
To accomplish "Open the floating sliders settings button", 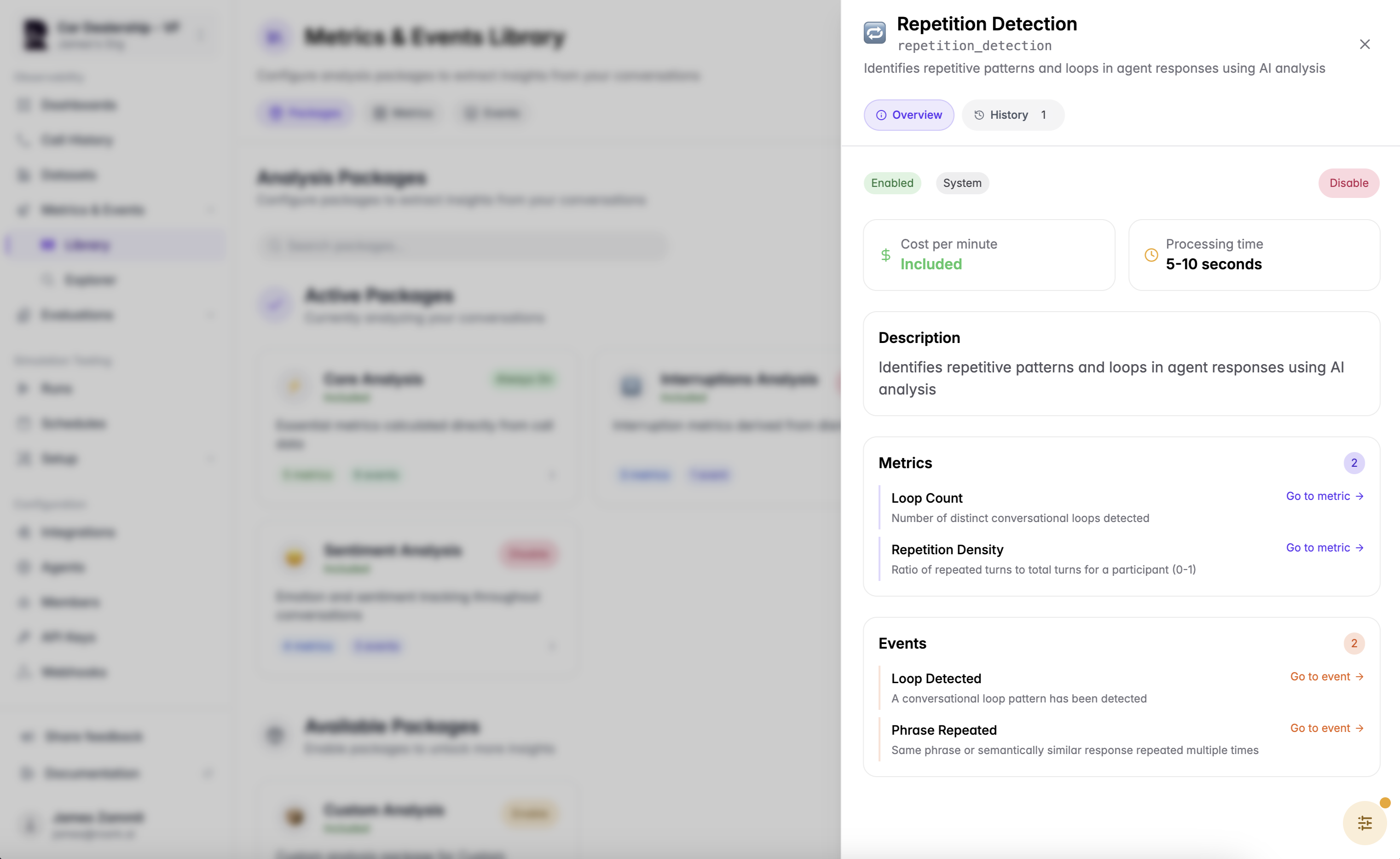I will click(1364, 823).
